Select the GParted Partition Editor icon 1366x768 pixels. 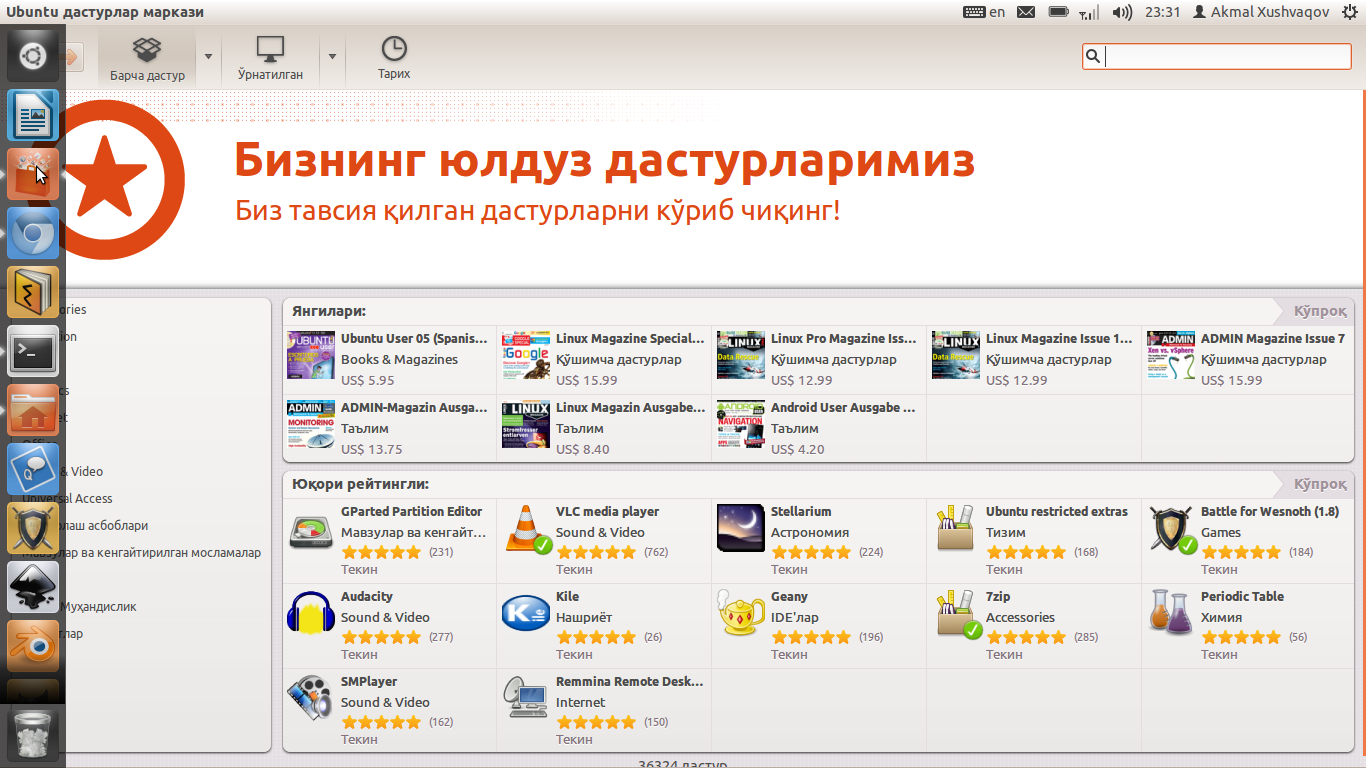pos(311,529)
